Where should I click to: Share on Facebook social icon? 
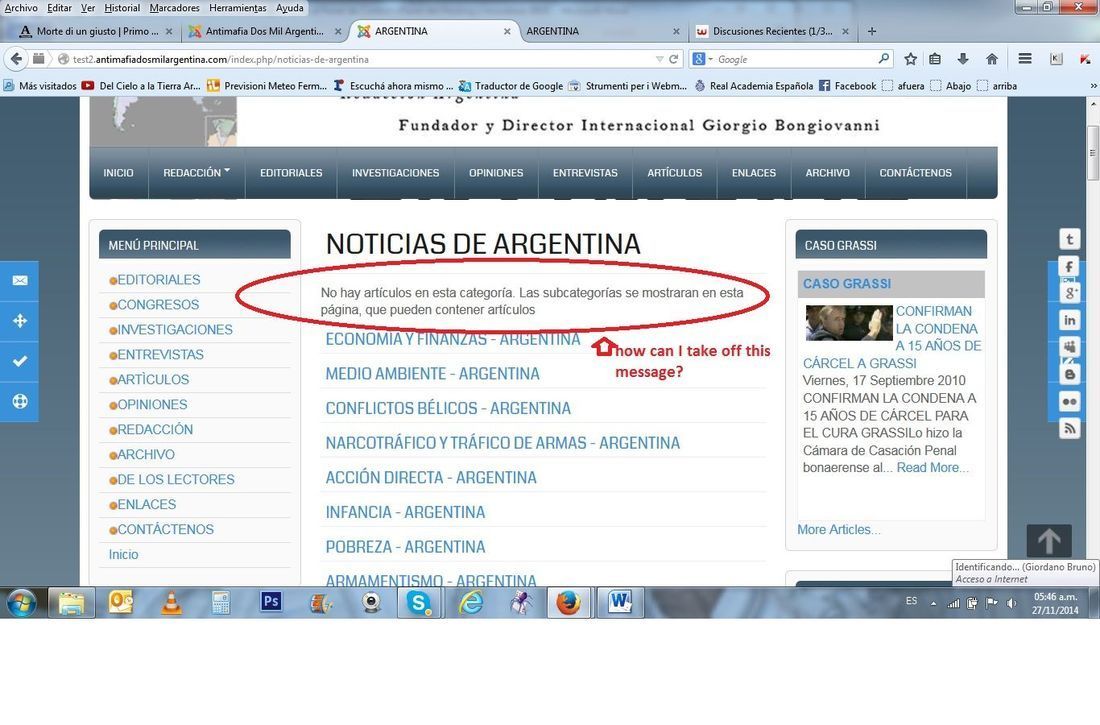(x=1069, y=266)
